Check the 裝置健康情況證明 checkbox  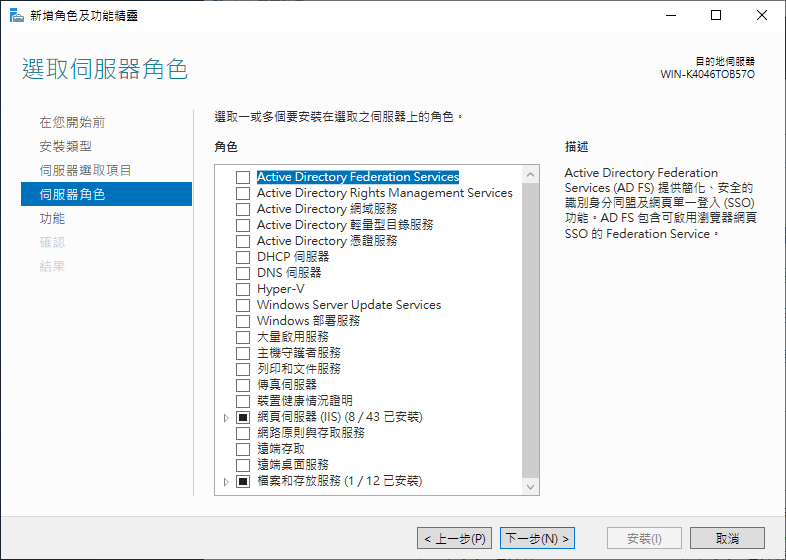[243, 401]
